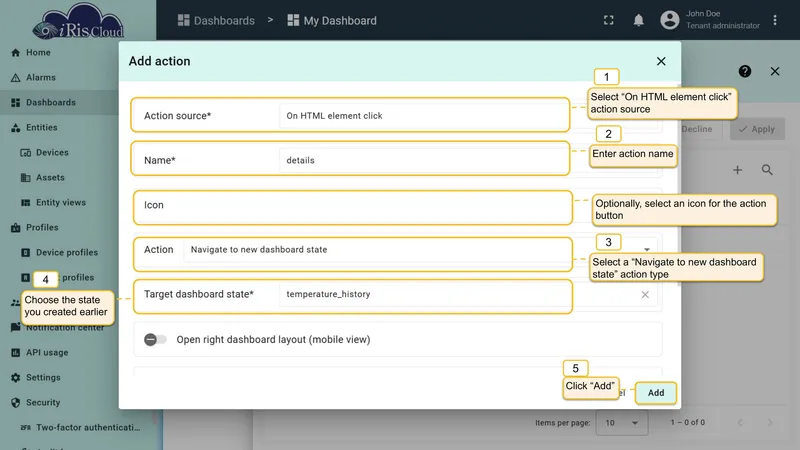Open Home in the sidebar
The width and height of the screenshot is (800, 450).
[x=38, y=53]
